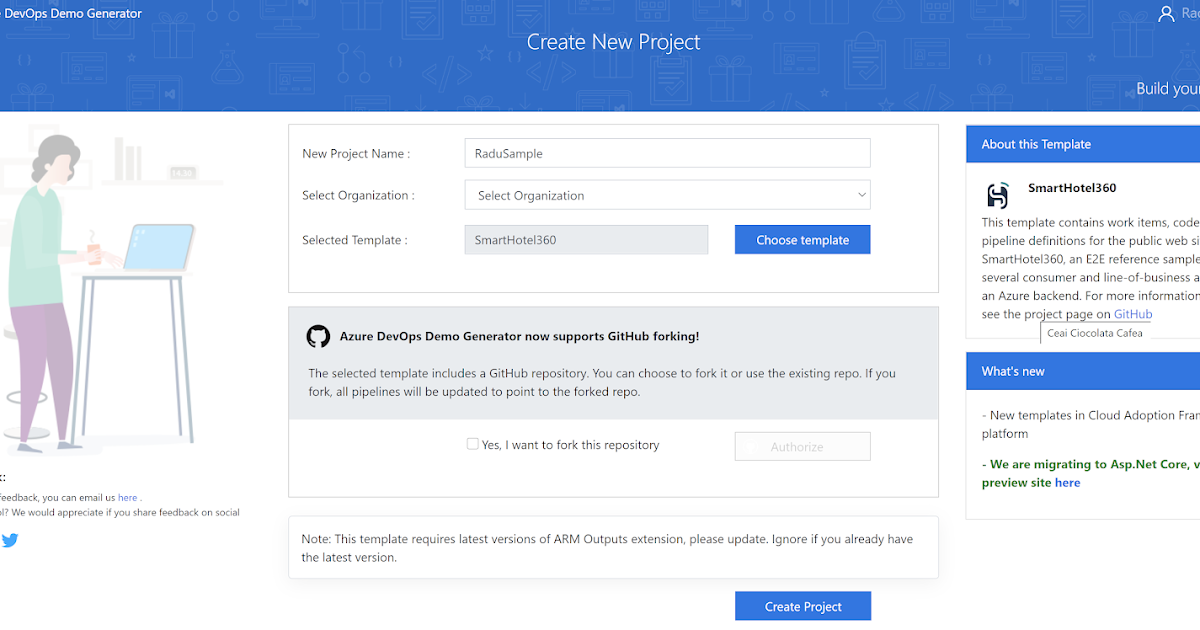Image resolution: width=1200 pixels, height=630 pixels.
Task: Click the Authorize button
Action: (802, 446)
